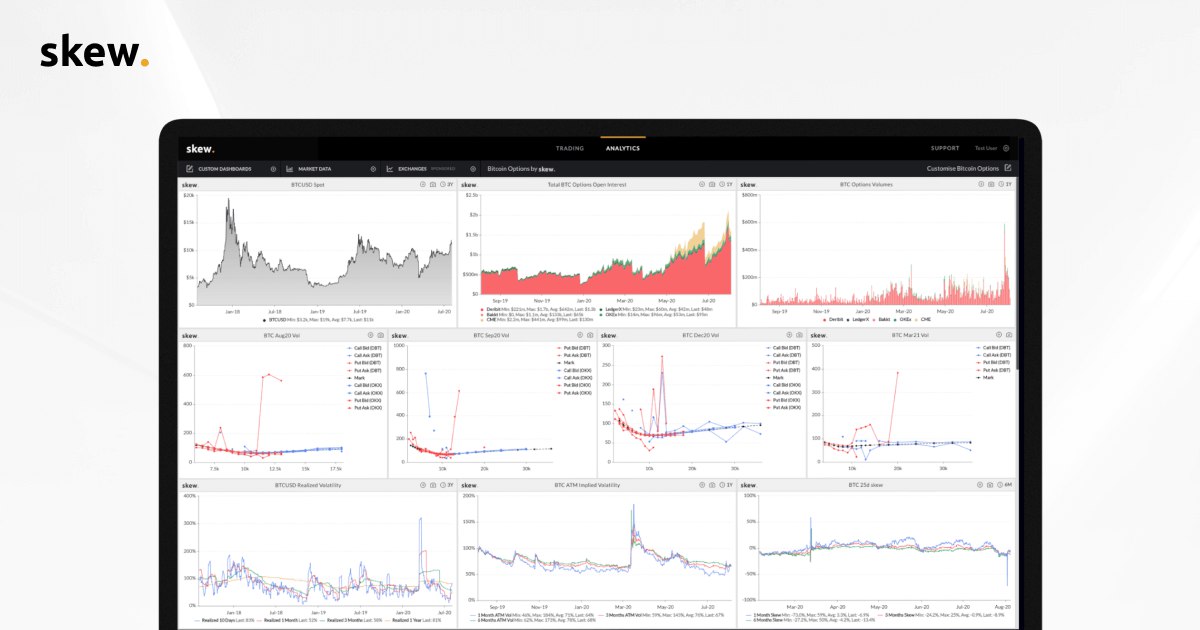Toggle Call Ask (DBT) series in BTC Dec20 Vol legend

pos(783,355)
